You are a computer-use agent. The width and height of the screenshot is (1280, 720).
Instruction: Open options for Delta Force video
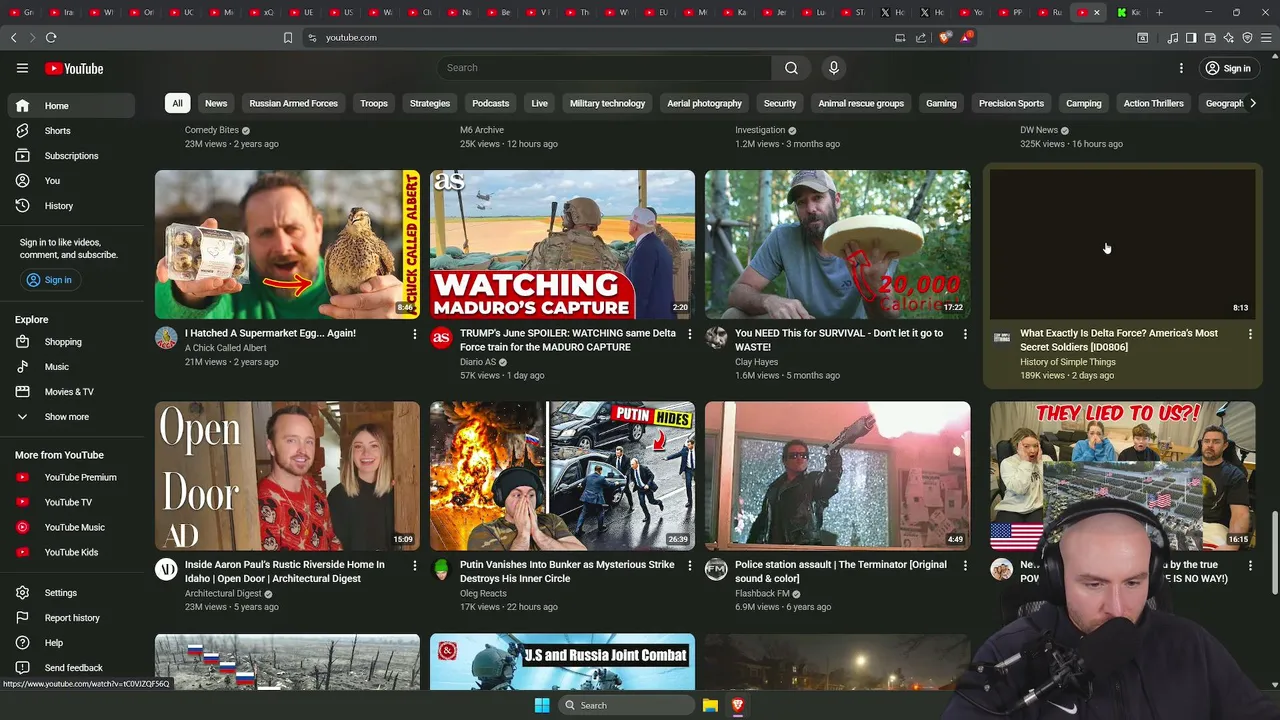click(1250, 334)
